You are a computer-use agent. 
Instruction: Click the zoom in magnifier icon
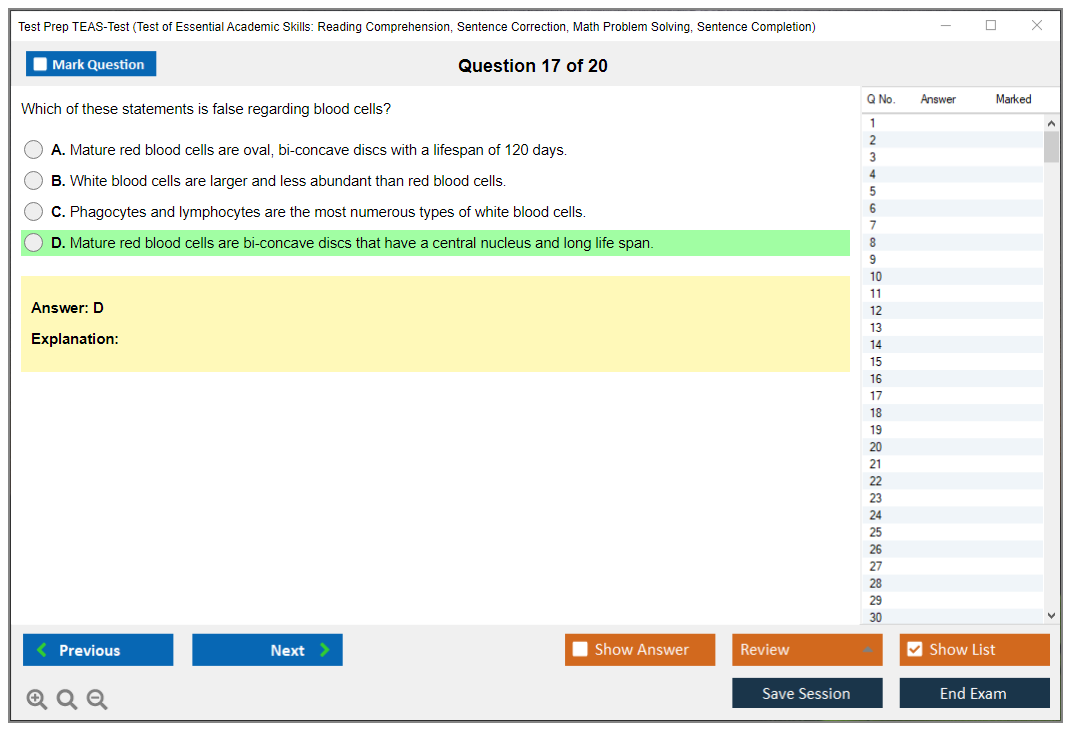pos(37,700)
